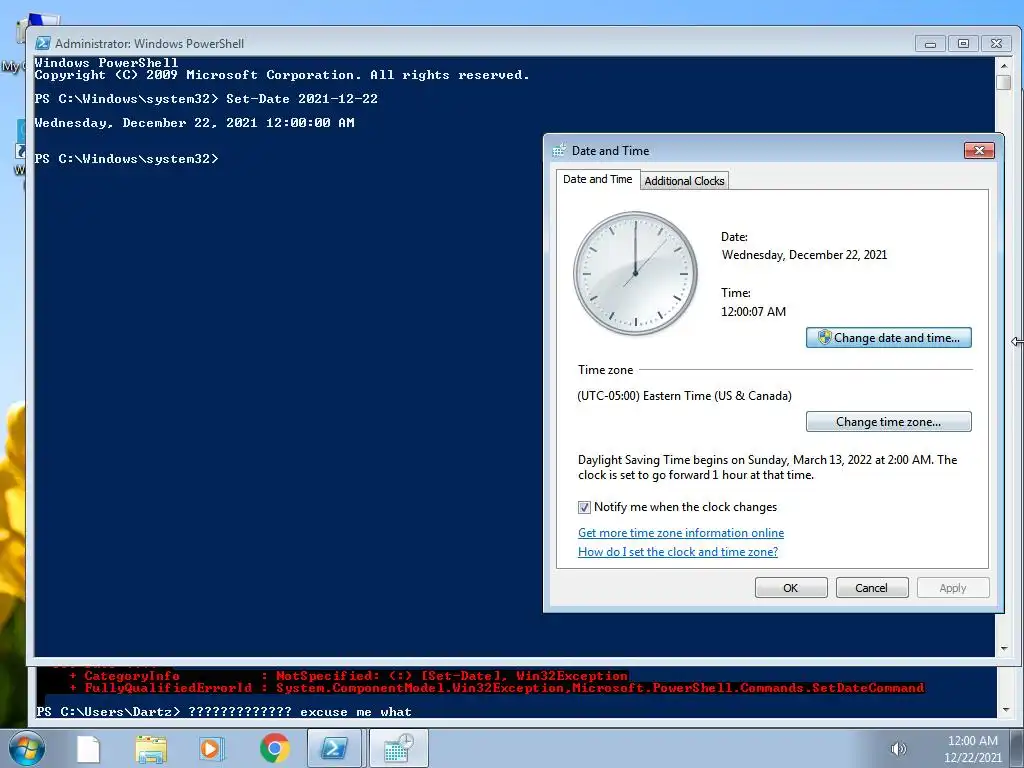The height and width of the screenshot is (768, 1024).
Task: Click the disabled Apply button
Action: [953, 588]
